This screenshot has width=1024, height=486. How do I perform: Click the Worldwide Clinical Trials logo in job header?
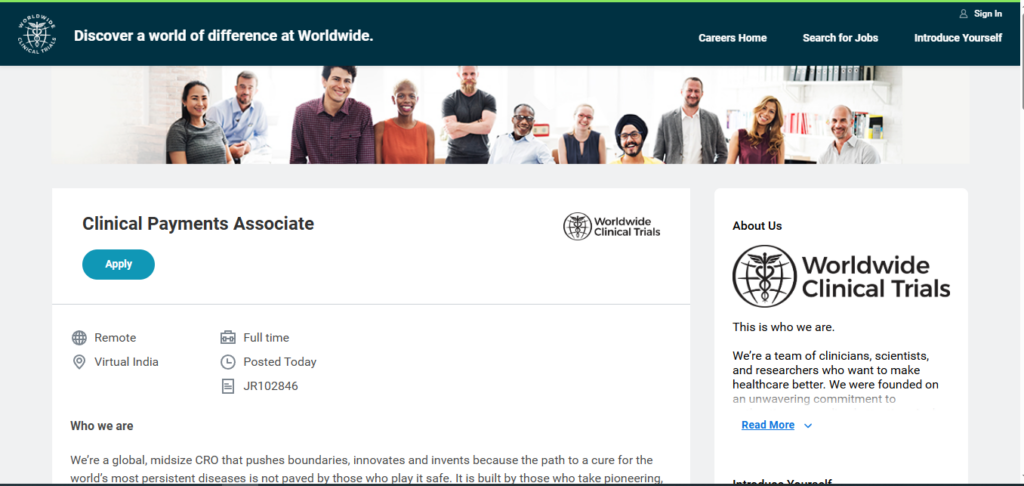pos(611,226)
